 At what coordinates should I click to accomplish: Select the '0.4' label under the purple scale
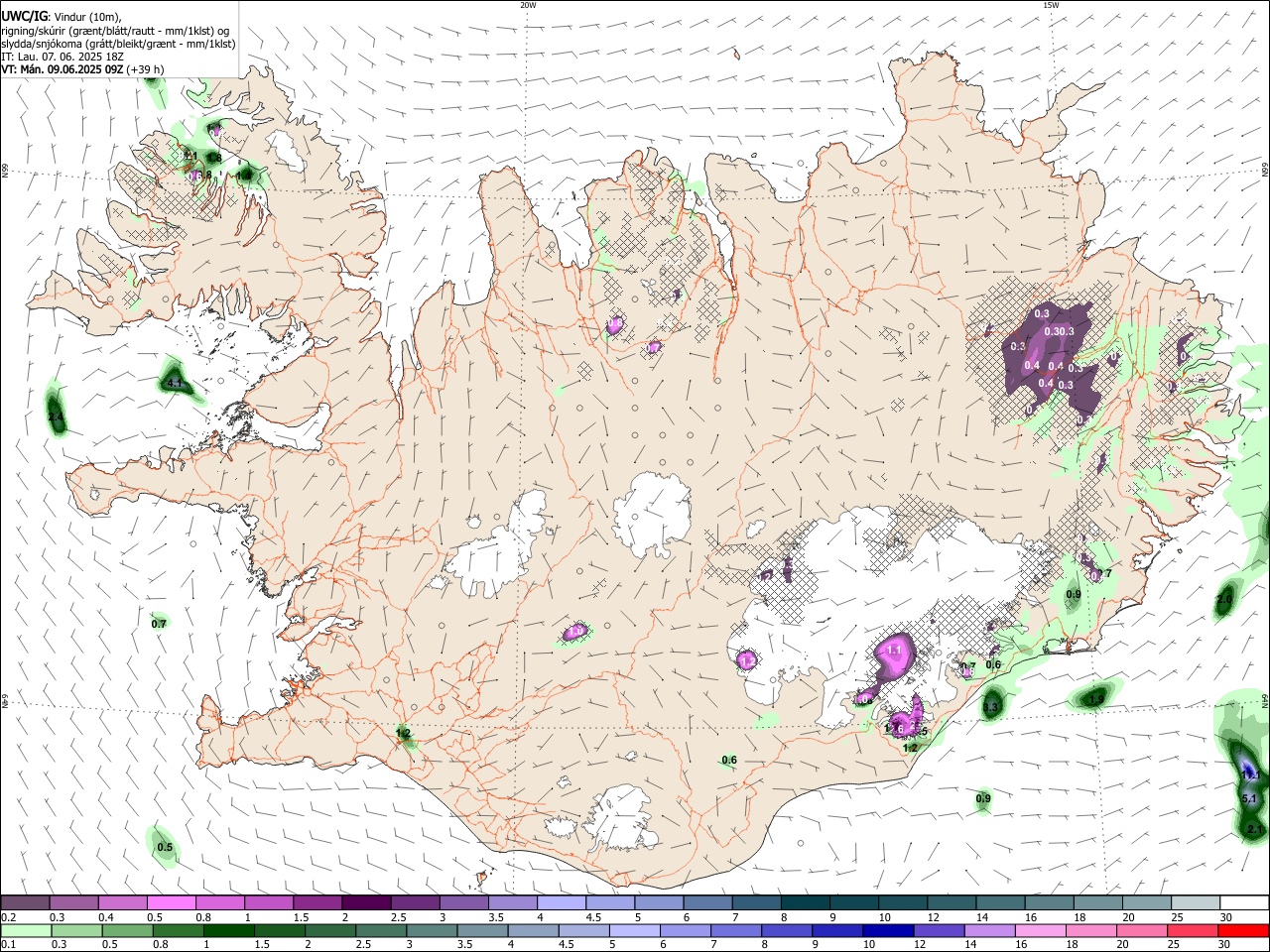click(105, 917)
